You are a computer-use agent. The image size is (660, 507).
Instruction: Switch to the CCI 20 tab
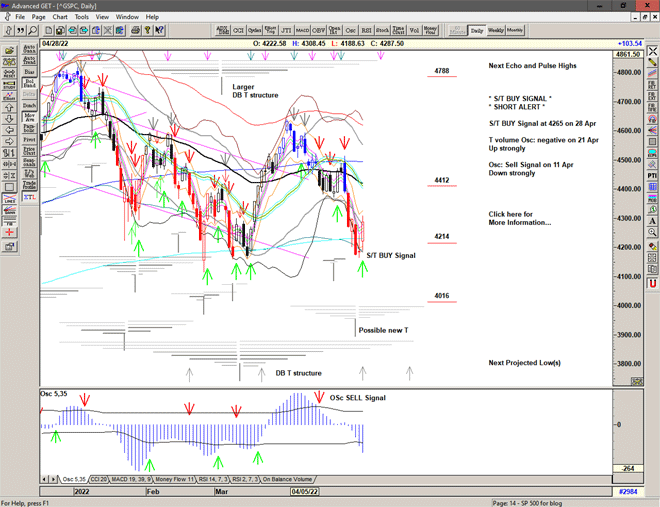point(98,480)
